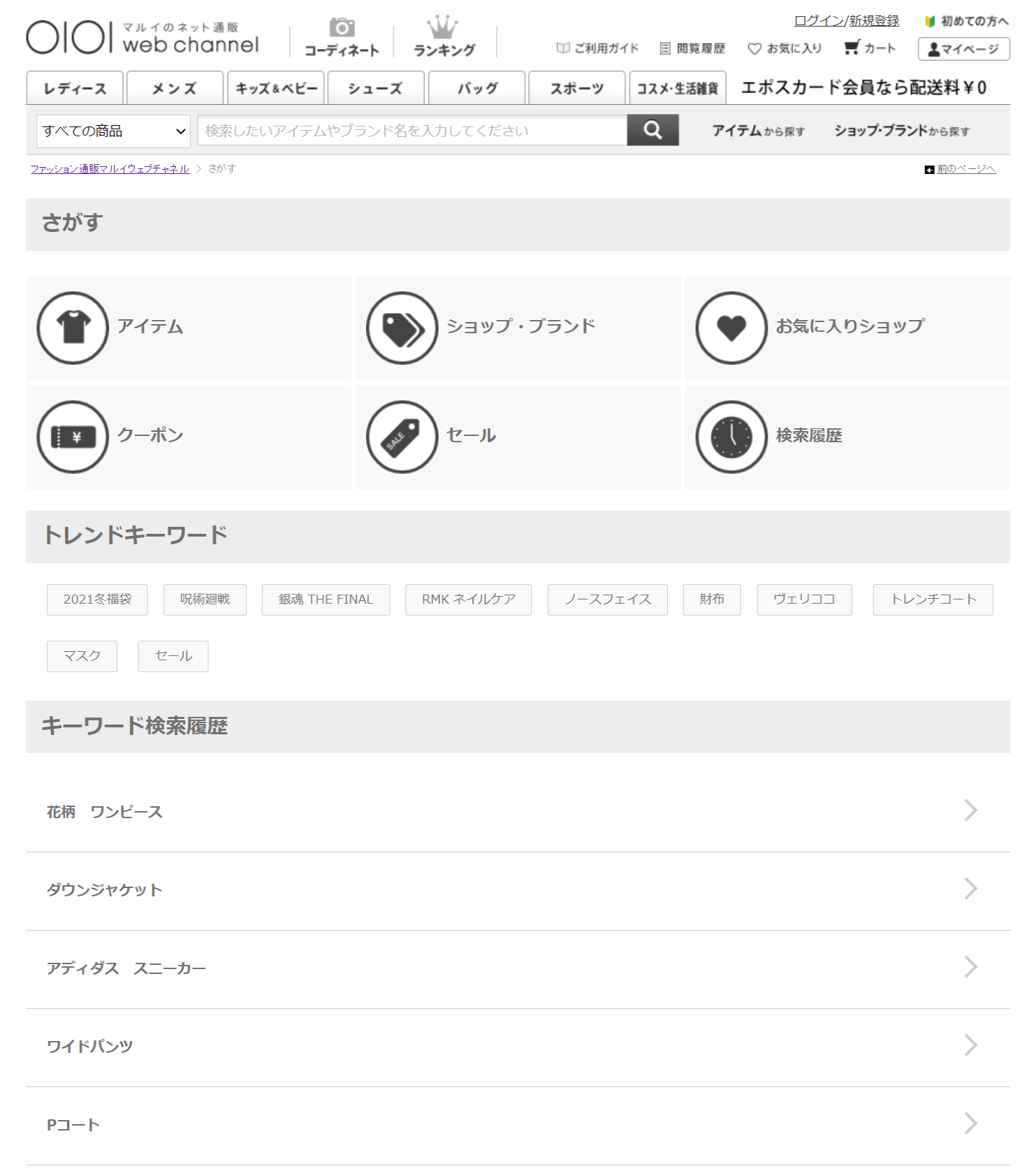This screenshot has height=1171, width=1036.
Task: Expand the 花柄 ワンピース history row arrow
Action: pos(970,810)
